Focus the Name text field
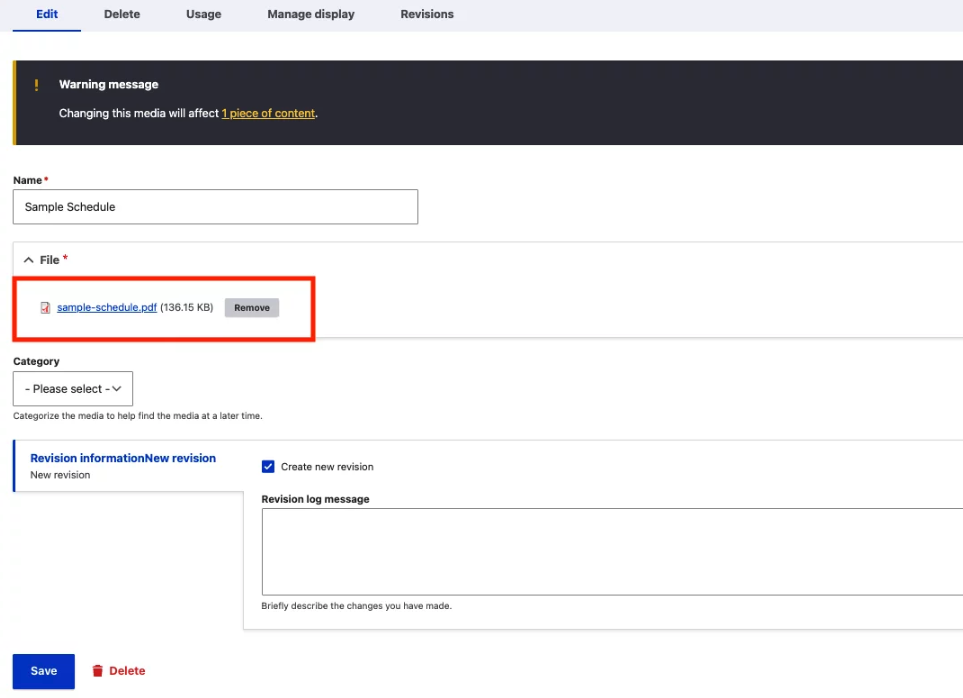The height and width of the screenshot is (698, 963). coord(215,207)
